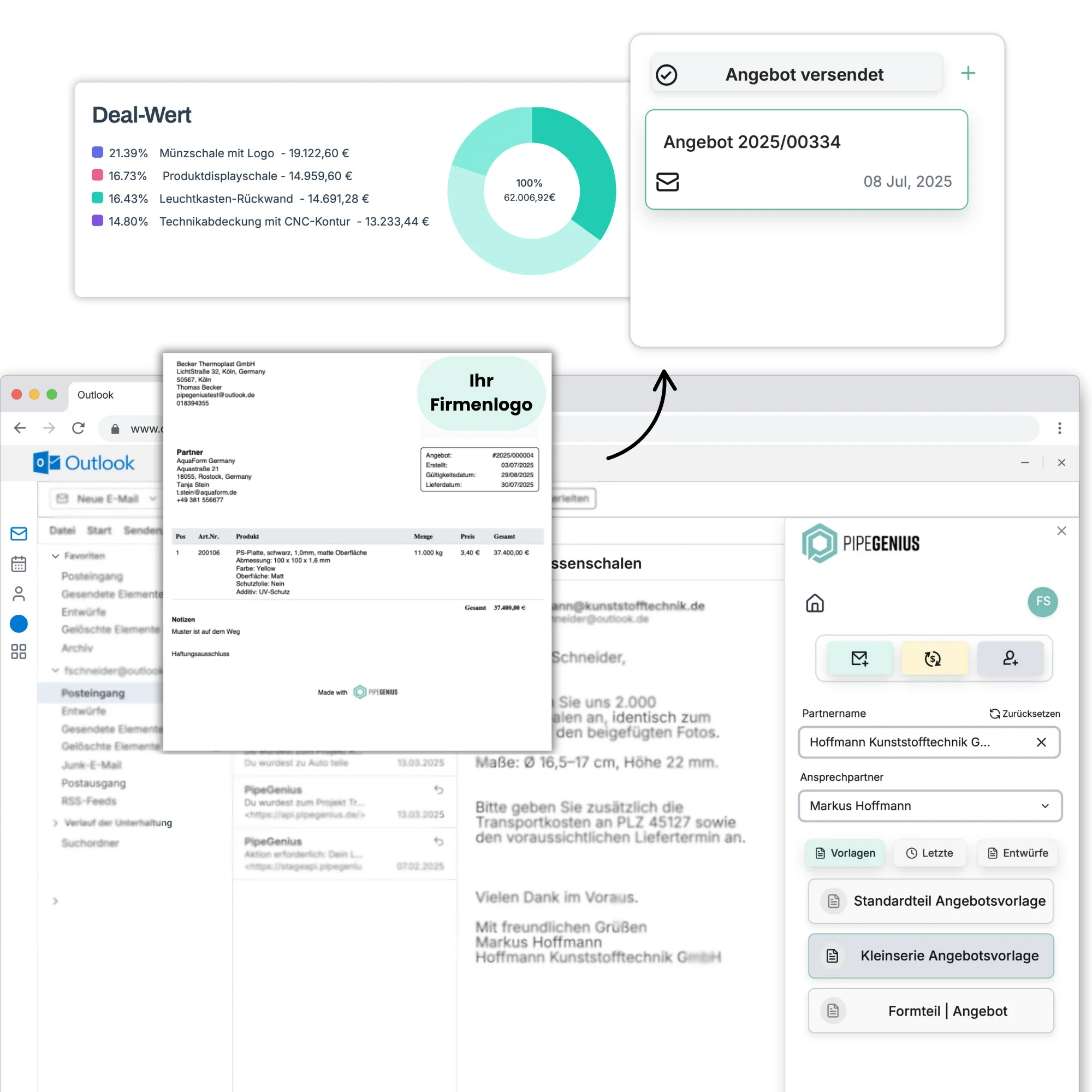
Task: Open the people icon in Outlook sidebar
Action: (x=19, y=594)
